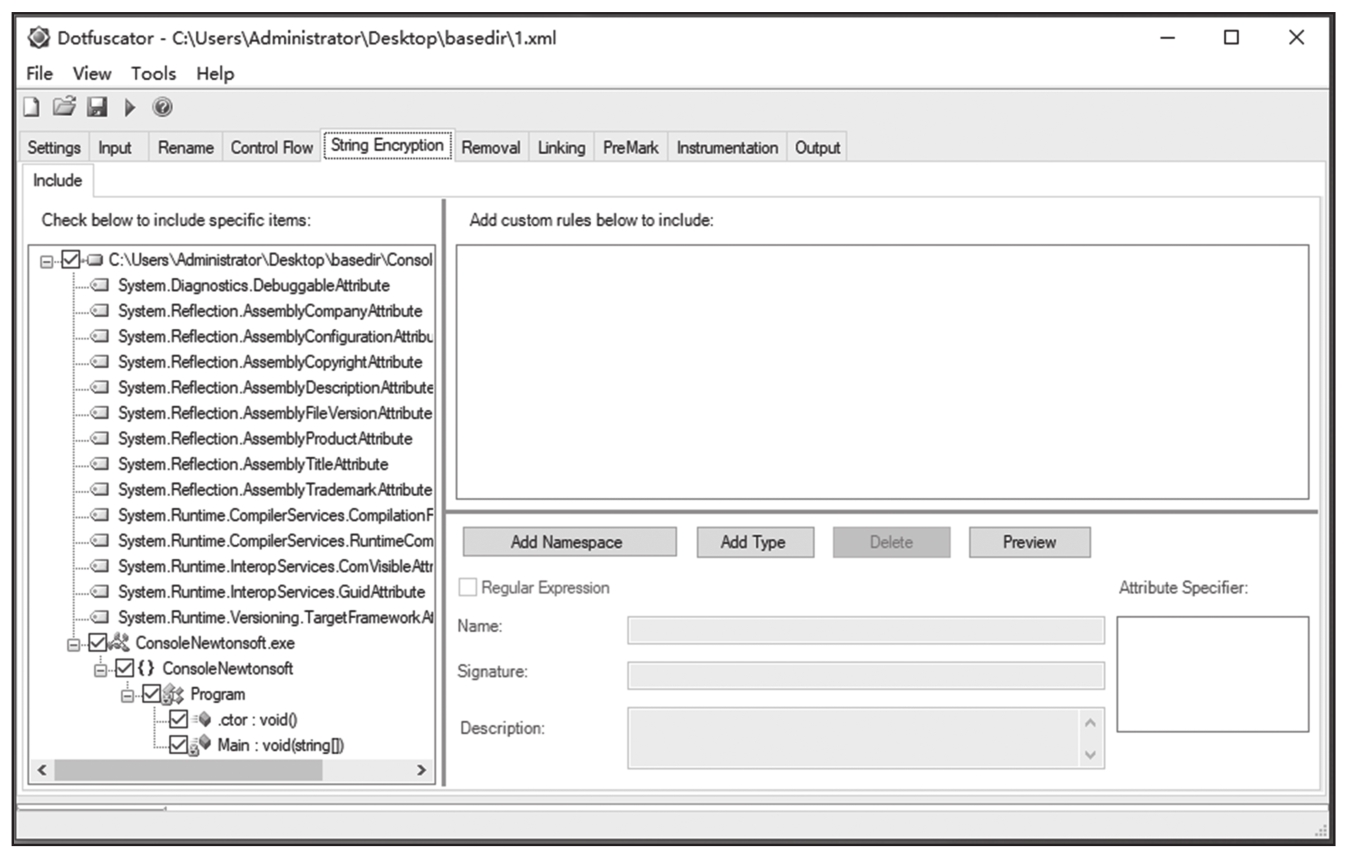Image resolution: width=1347 pixels, height=857 pixels.
Task: Select the String Encryption tab
Action: click(387, 145)
